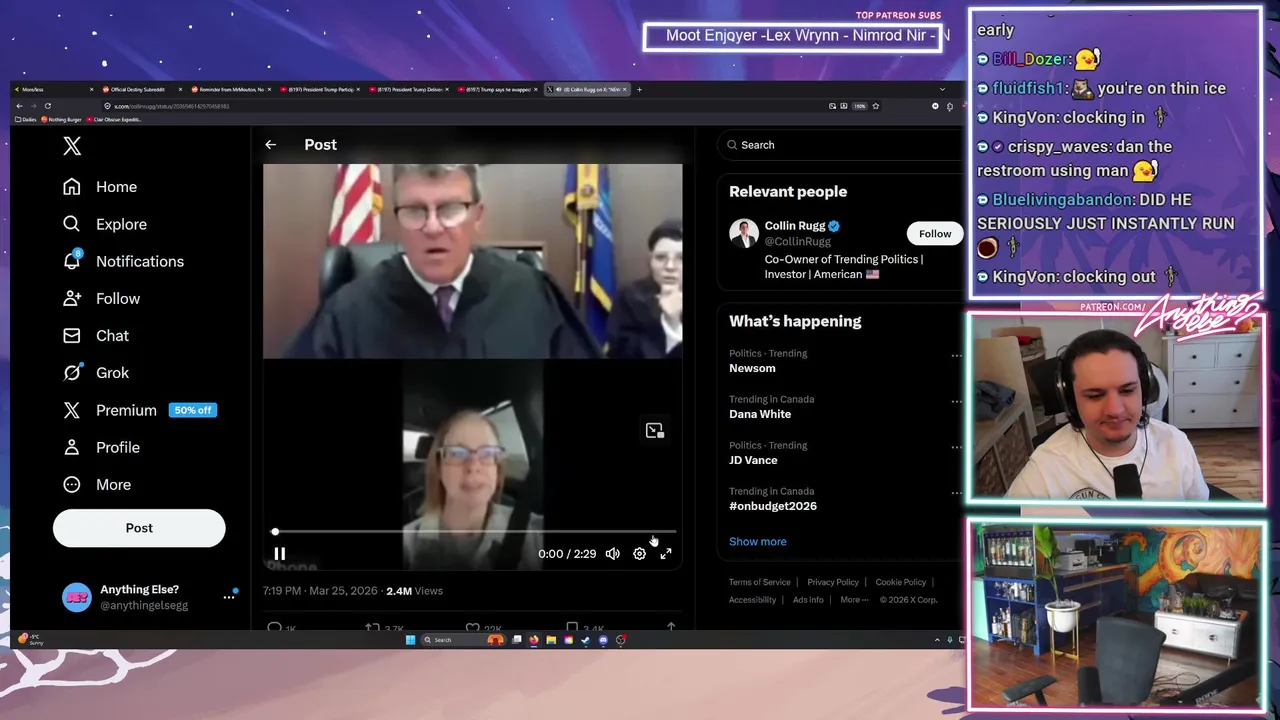Follow Collin Rugg
1280x720 pixels.
click(x=935, y=234)
